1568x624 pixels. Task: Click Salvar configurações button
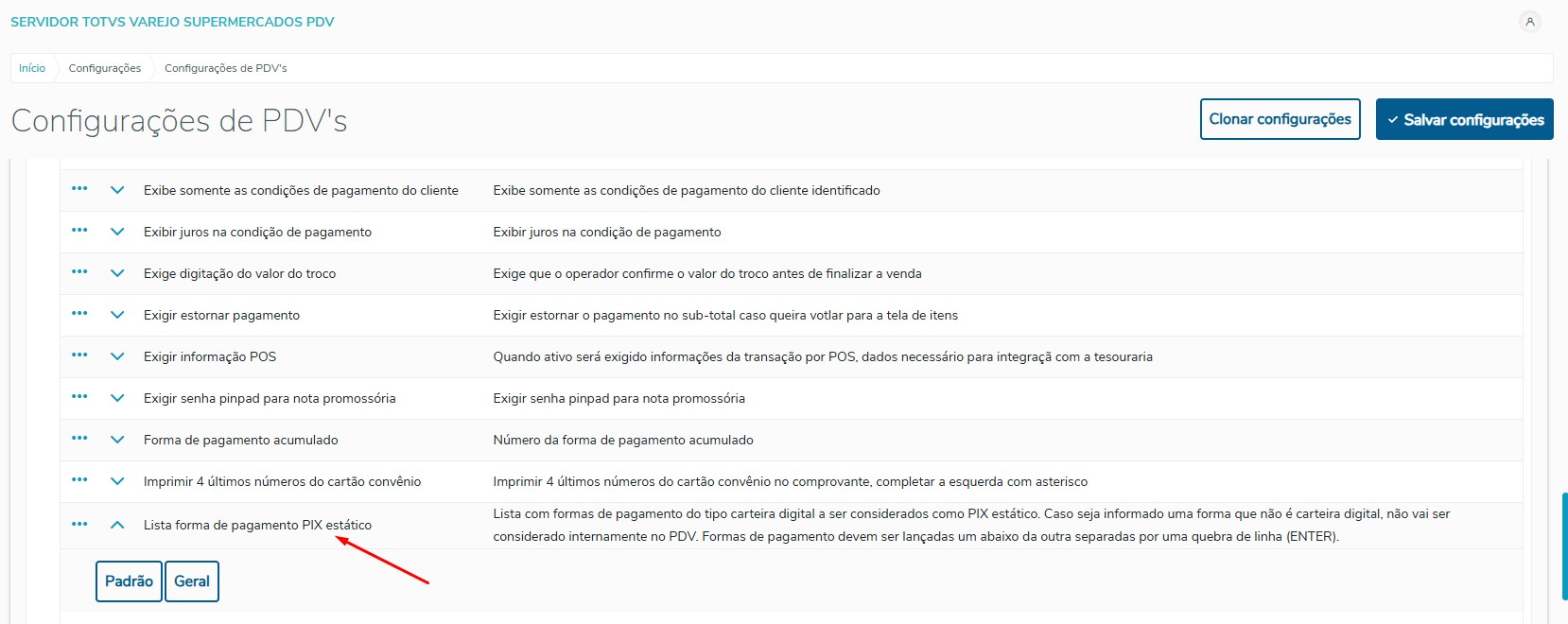[1464, 120]
